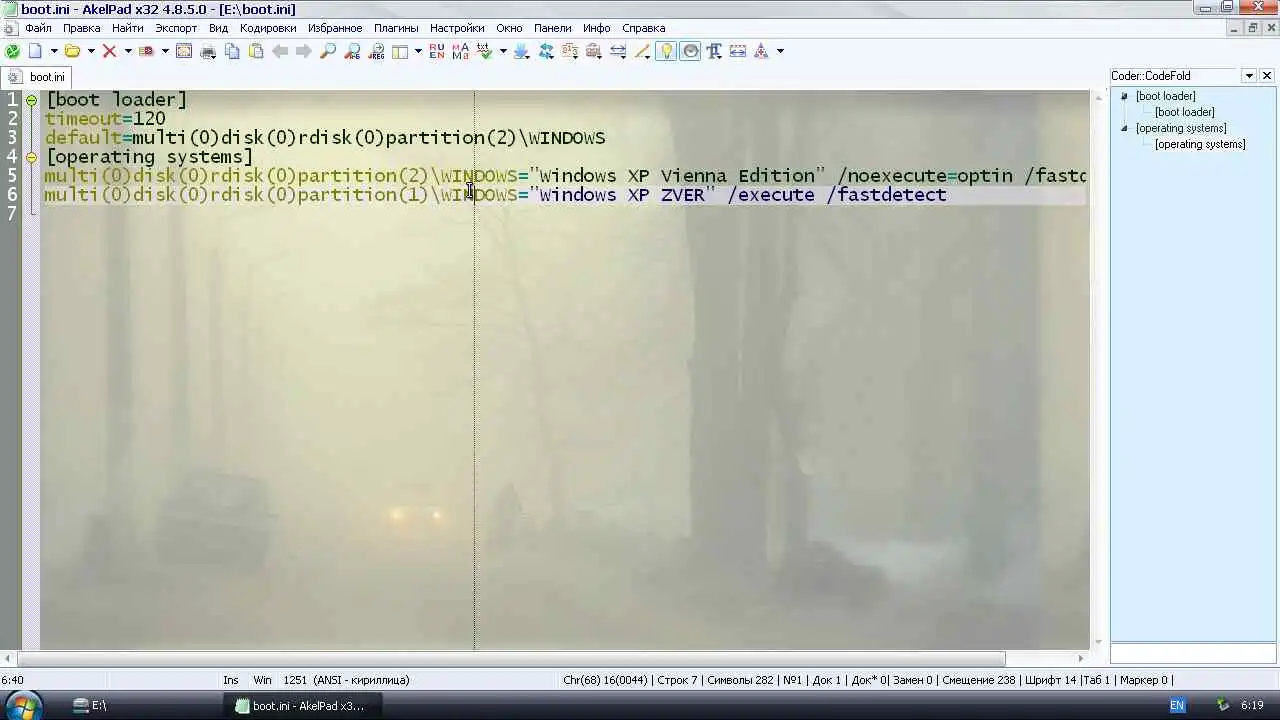Click the redo right arrow icon
The height and width of the screenshot is (720, 1280).
tap(304, 51)
